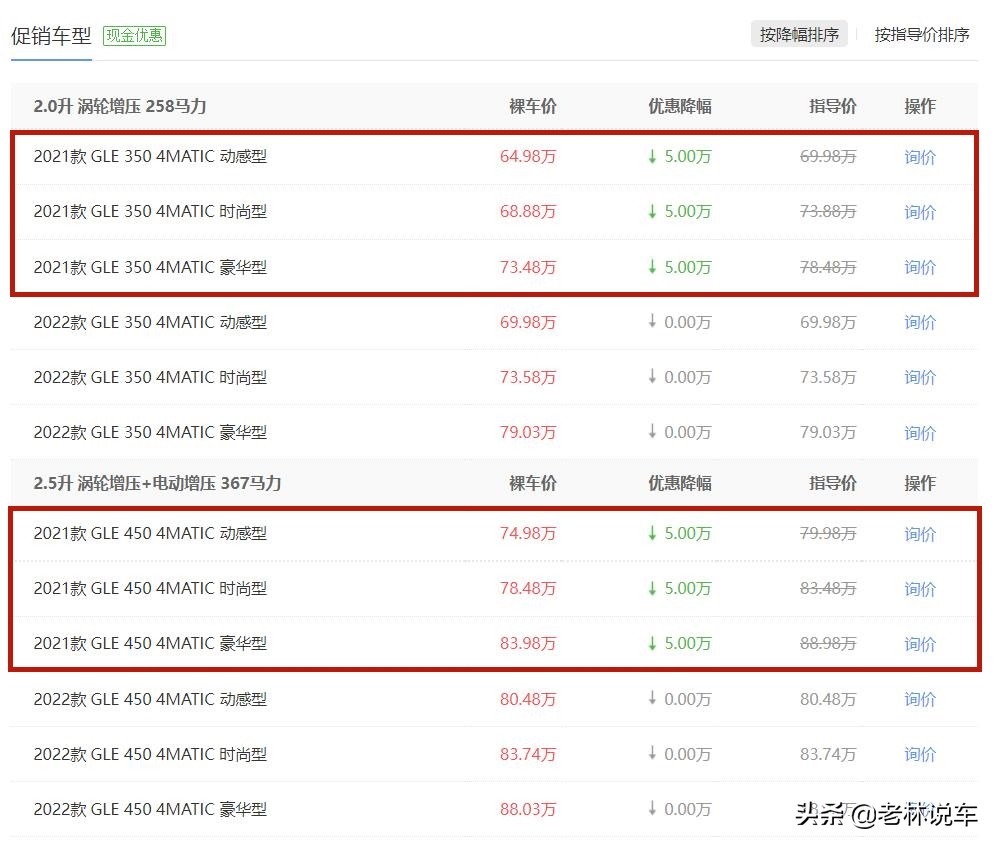Click the struck-through 69.98万 guide price
Screen dimensions: 1000x849
[827, 156]
